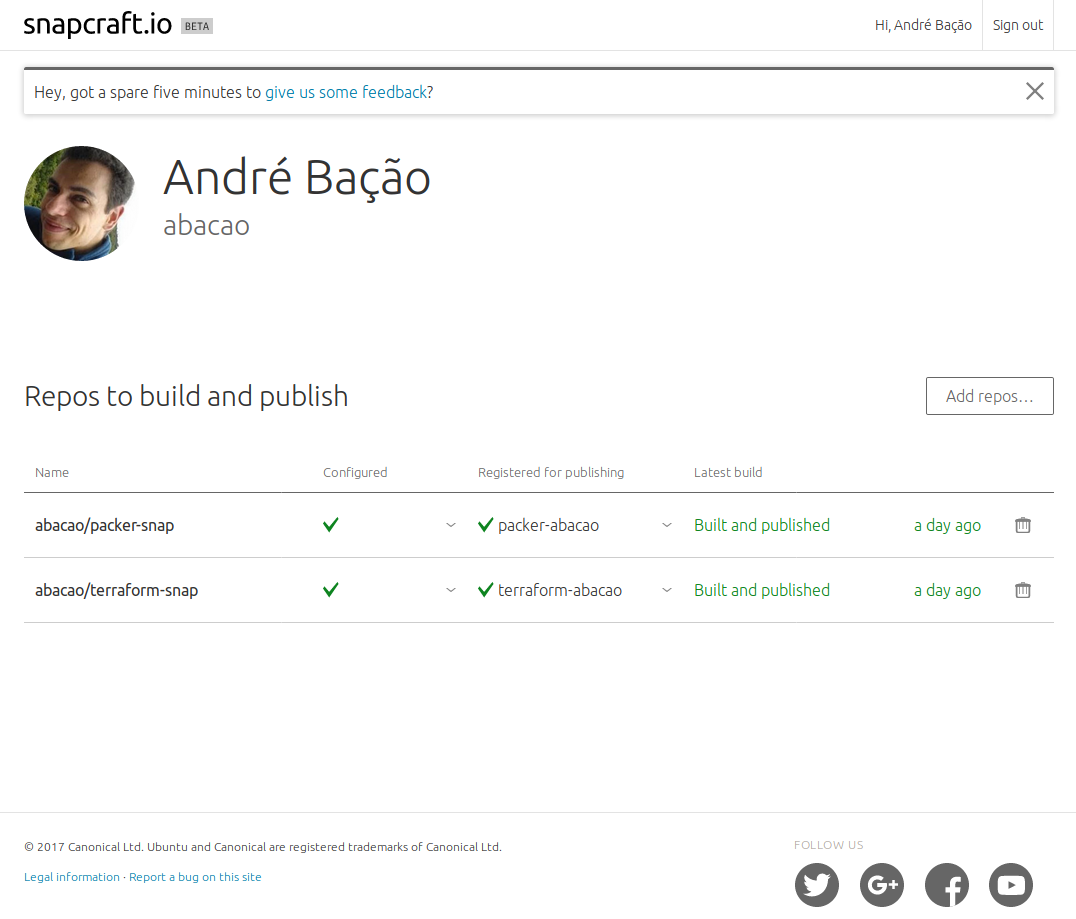Click the Add repos… button
Image resolution: width=1076 pixels, height=919 pixels.
click(x=990, y=396)
